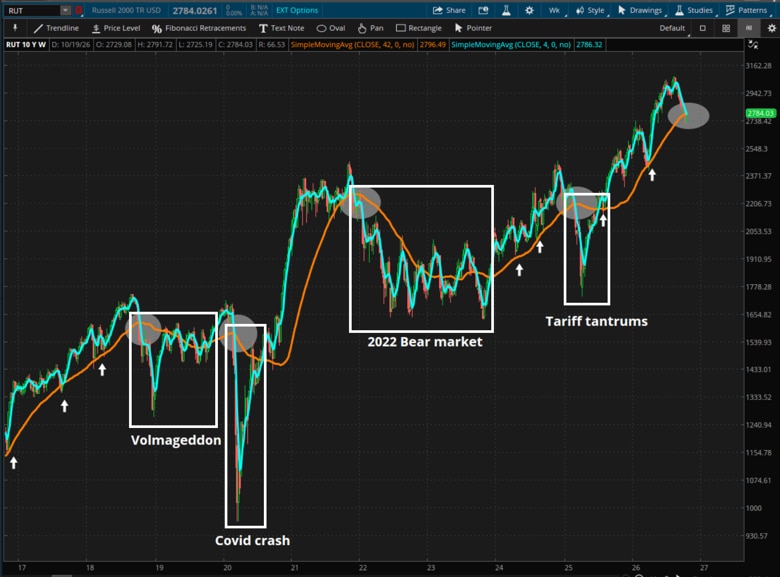Click the 22 year label on time axis

pos(363,568)
